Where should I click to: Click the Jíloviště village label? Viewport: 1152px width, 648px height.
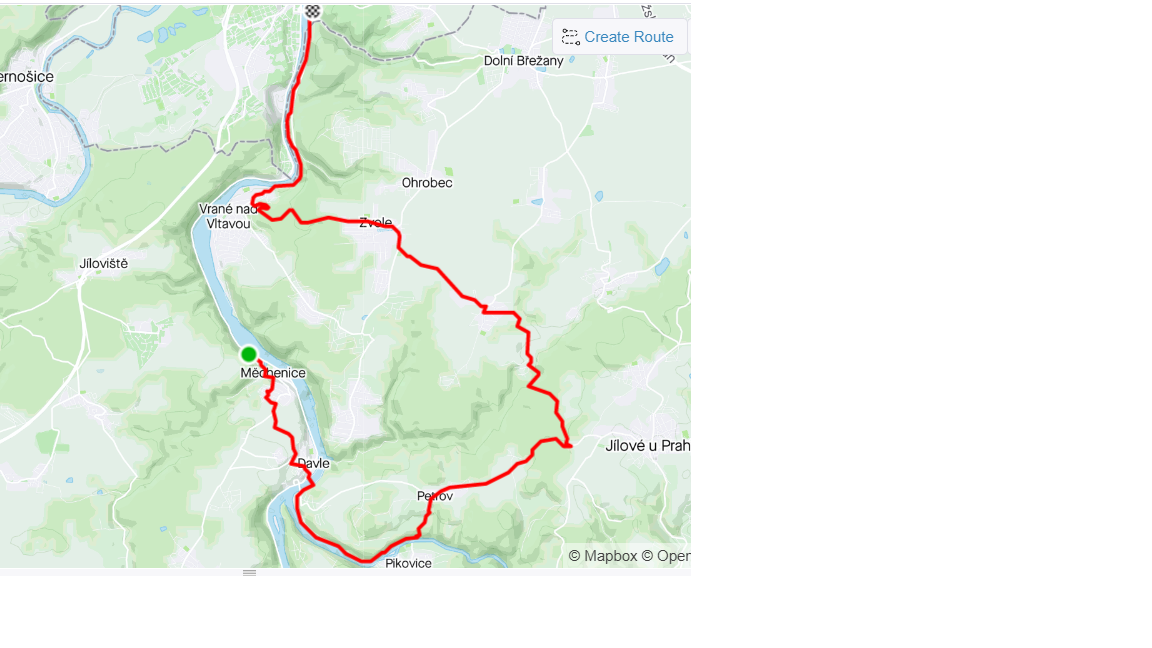[104, 263]
